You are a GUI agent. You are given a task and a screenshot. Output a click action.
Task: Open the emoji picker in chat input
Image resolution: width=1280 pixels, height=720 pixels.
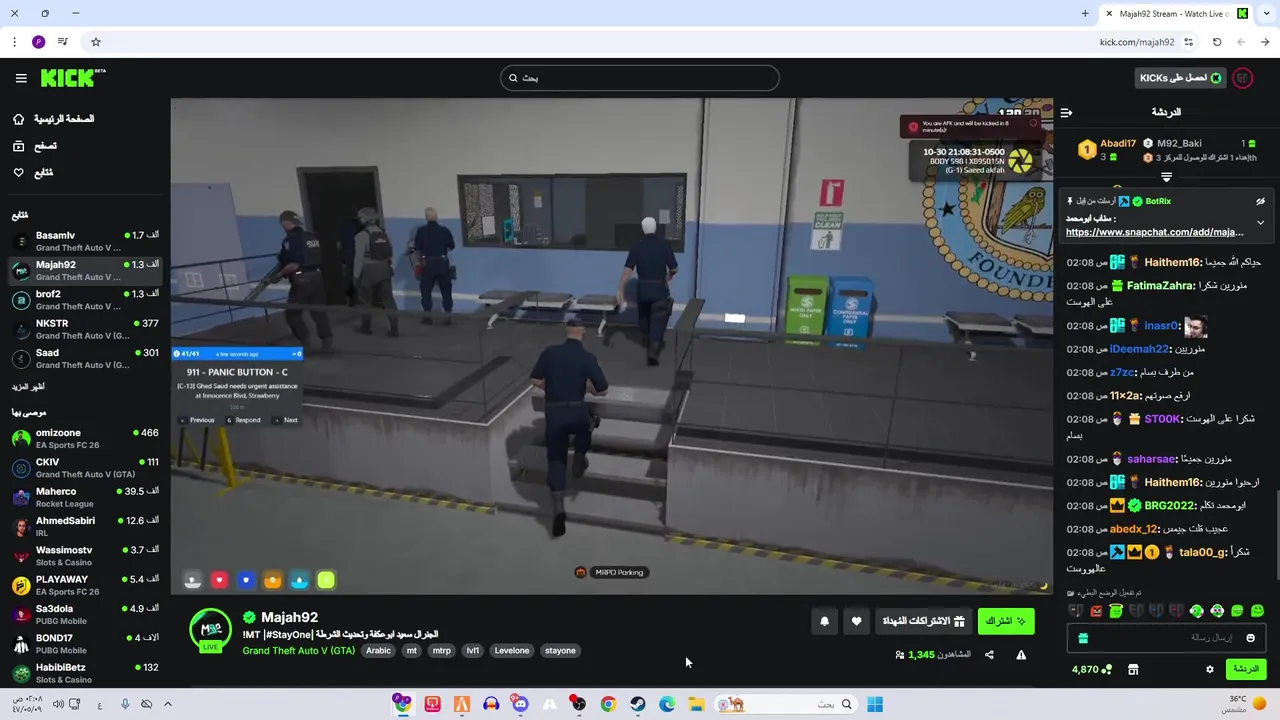[1250, 638]
